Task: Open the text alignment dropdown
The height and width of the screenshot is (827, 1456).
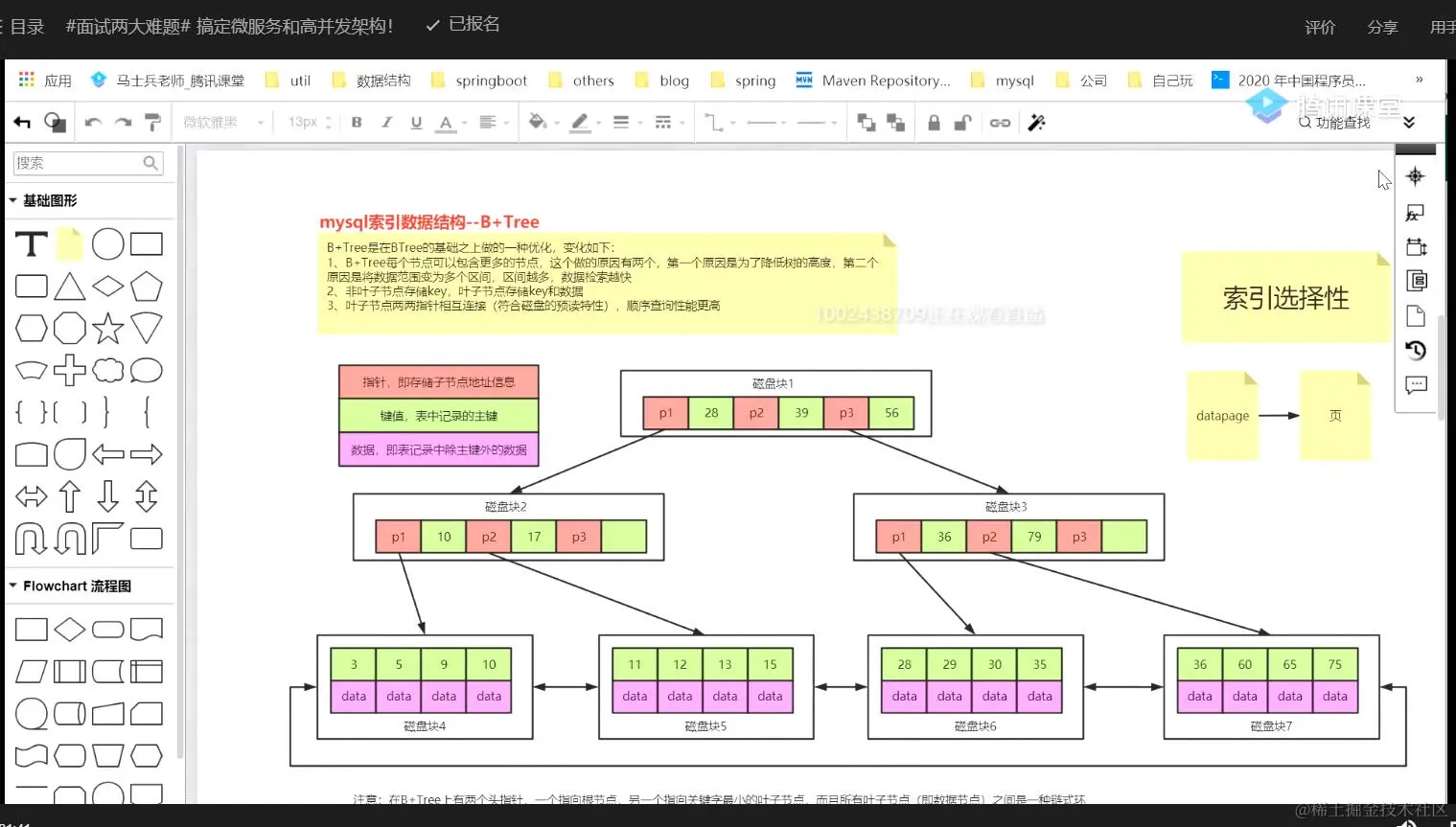Action: [494, 122]
